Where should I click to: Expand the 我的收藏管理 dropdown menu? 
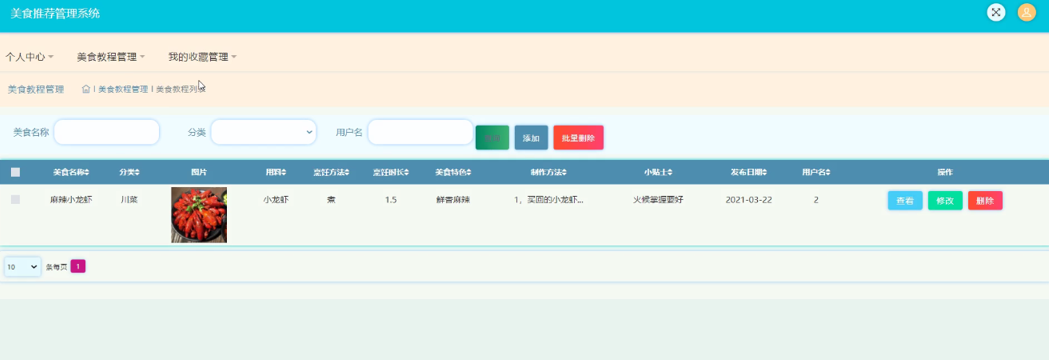tap(203, 58)
